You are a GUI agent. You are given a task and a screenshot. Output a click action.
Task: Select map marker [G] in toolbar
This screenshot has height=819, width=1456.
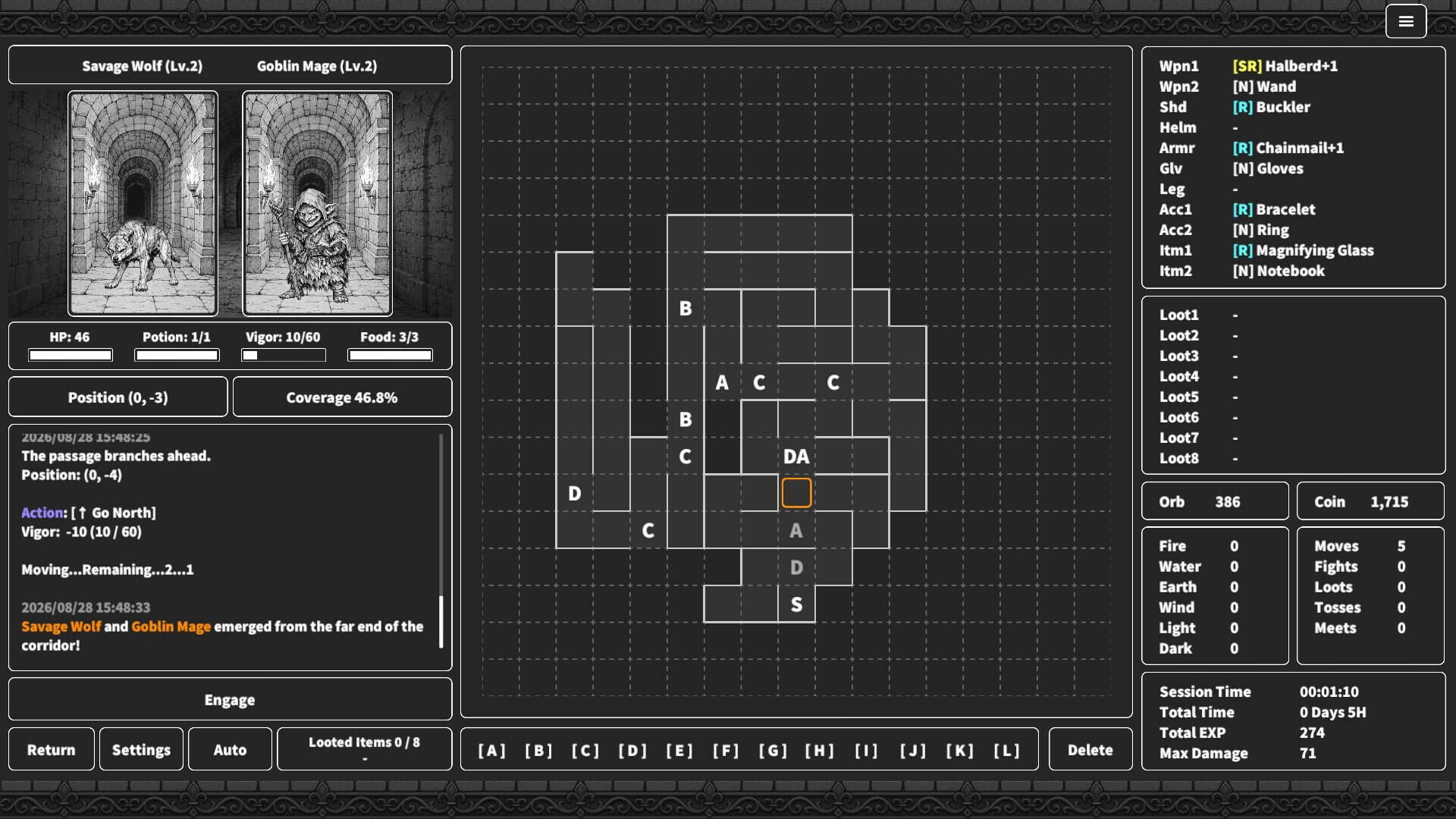click(x=773, y=750)
